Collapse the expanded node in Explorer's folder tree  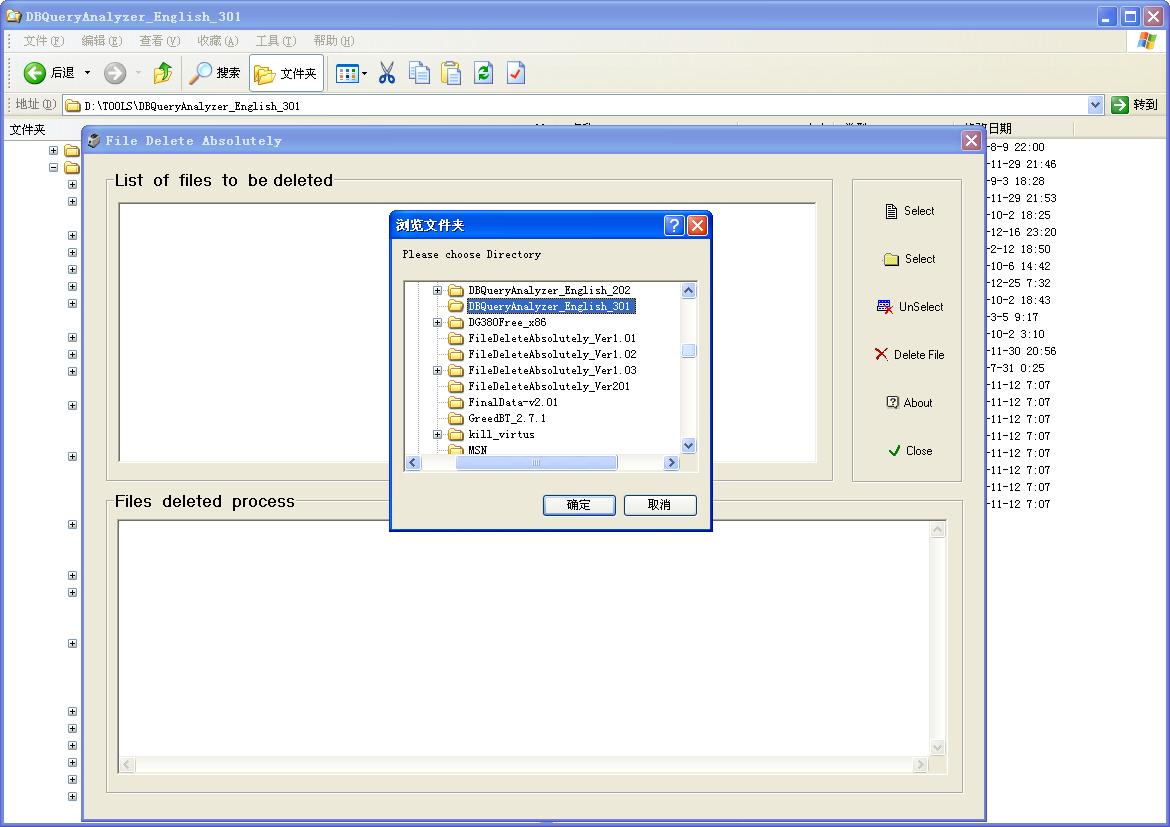[x=54, y=167]
